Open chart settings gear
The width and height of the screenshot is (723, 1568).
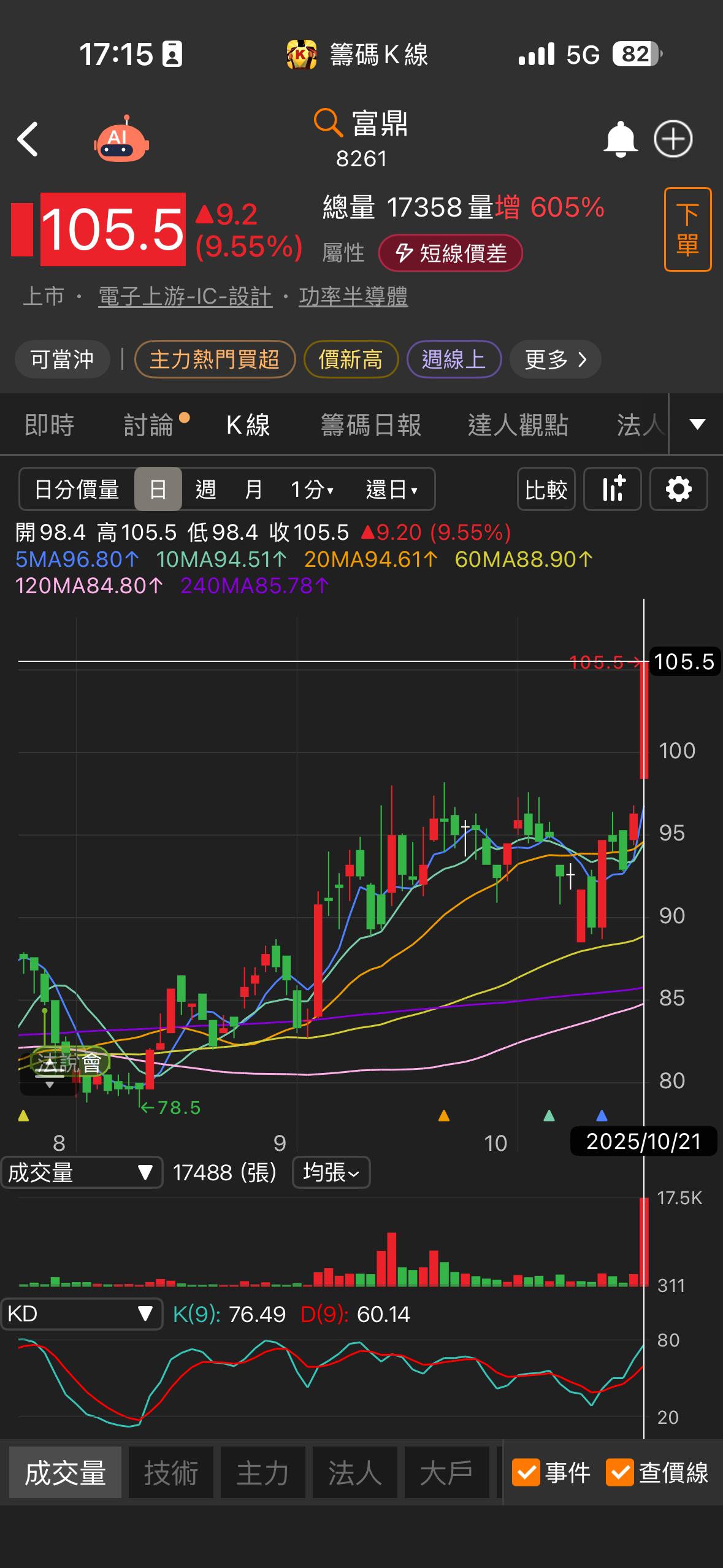(678, 490)
